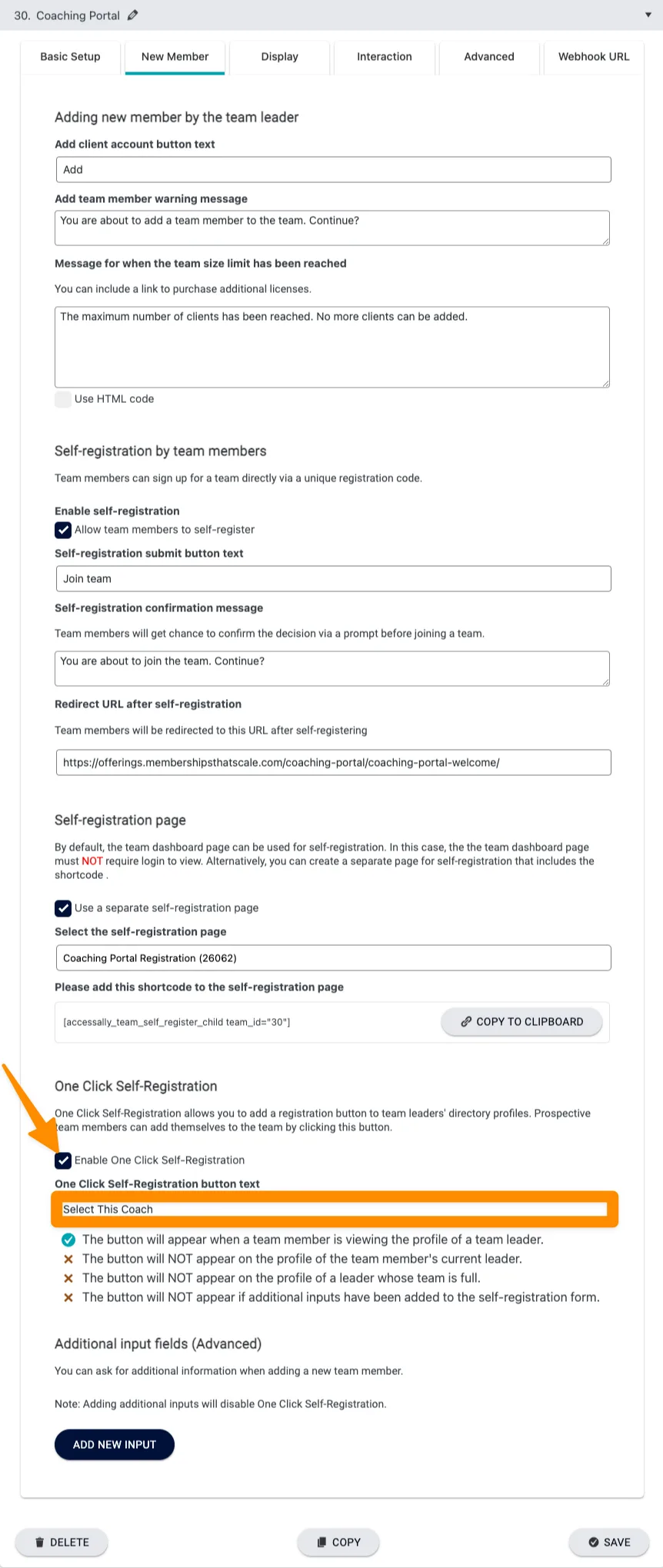
Task: Click inside the Join team button text field
Action: (332, 578)
